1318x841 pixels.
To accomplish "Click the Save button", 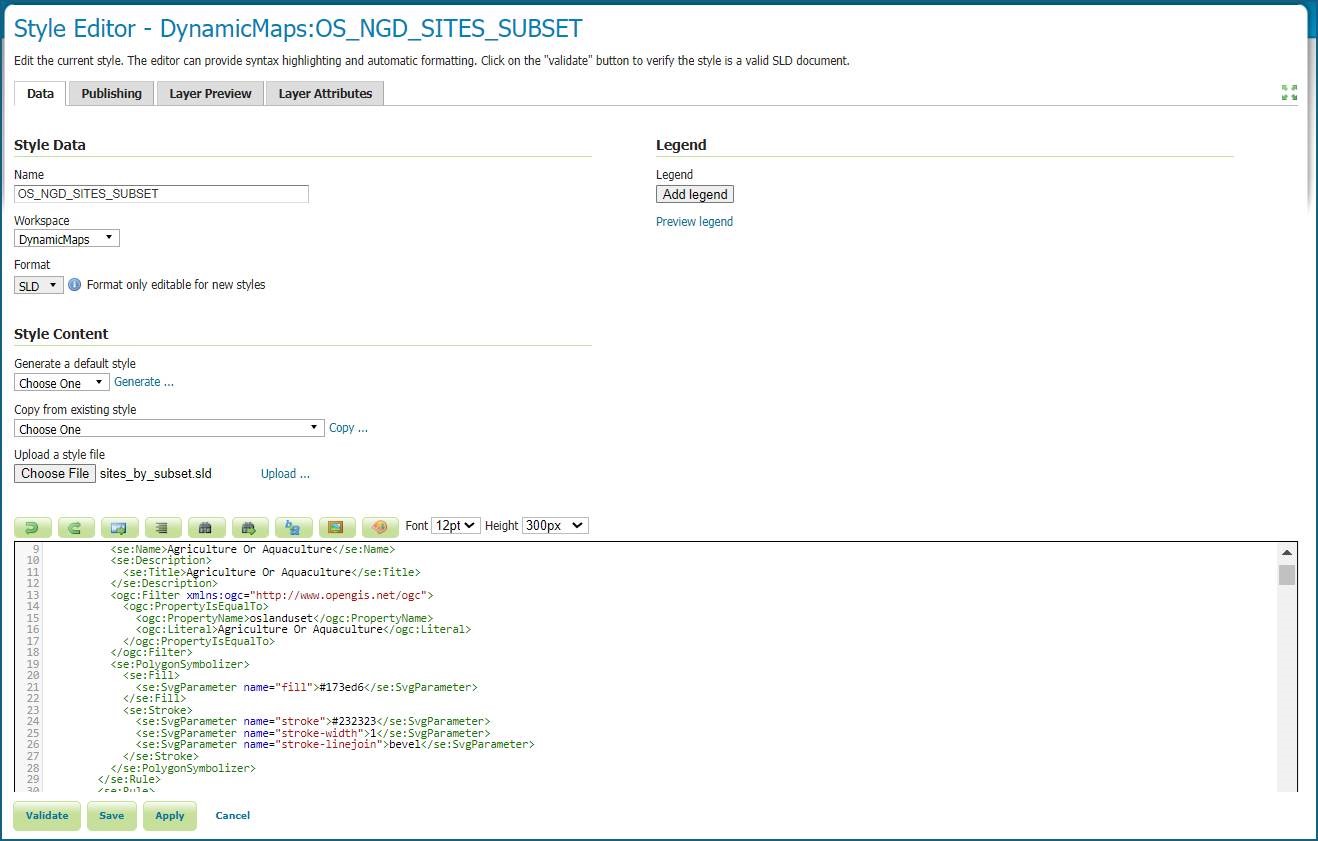I will [x=111, y=815].
